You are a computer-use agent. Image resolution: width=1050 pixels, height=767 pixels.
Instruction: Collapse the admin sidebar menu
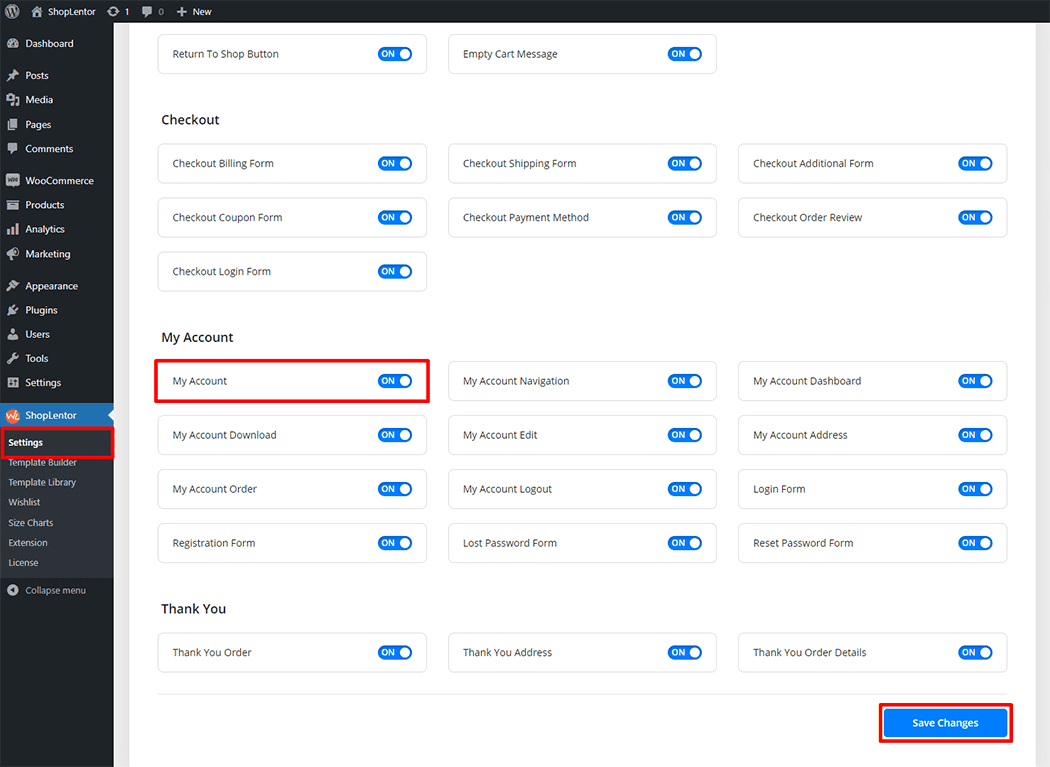click(x=46, y=590)
